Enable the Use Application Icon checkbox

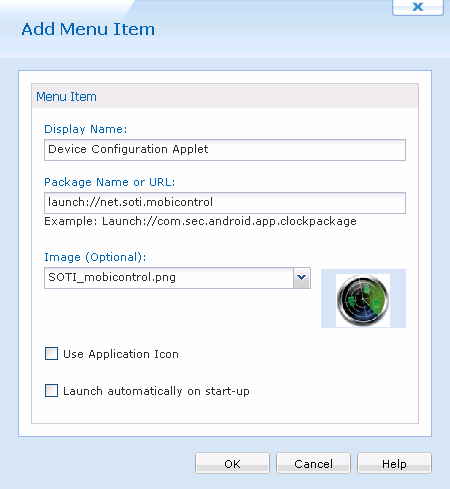coord(51,354)
